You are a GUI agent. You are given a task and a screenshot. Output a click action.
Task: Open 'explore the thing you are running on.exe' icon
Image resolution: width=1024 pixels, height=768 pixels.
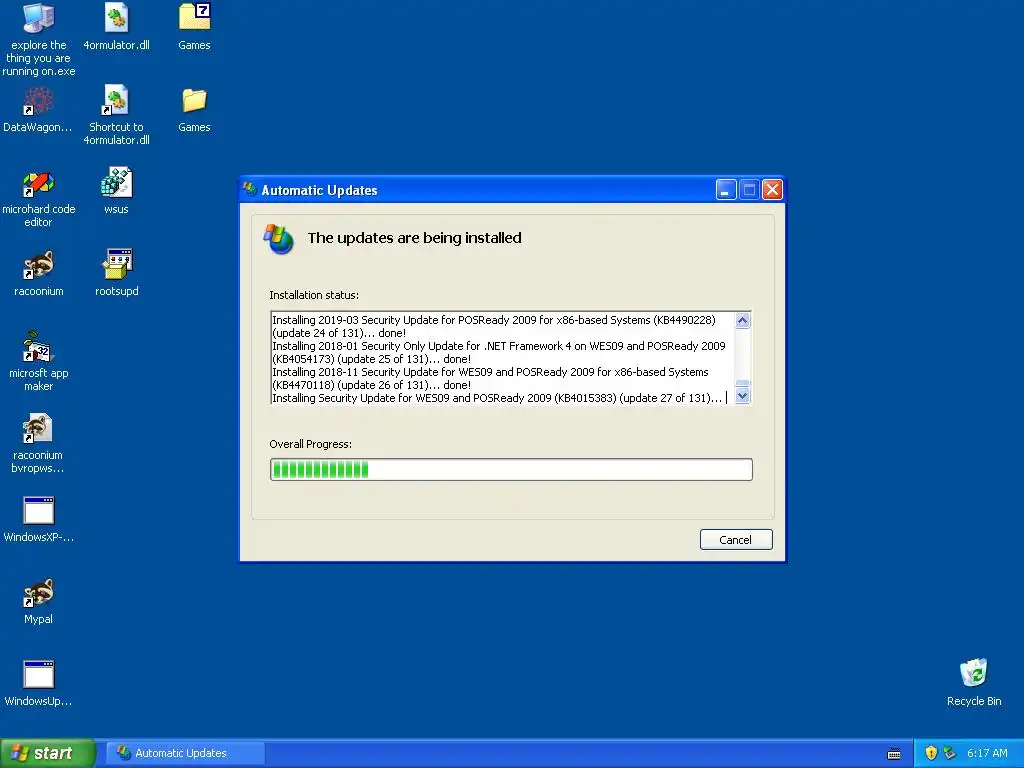click(x=39, y=39)
